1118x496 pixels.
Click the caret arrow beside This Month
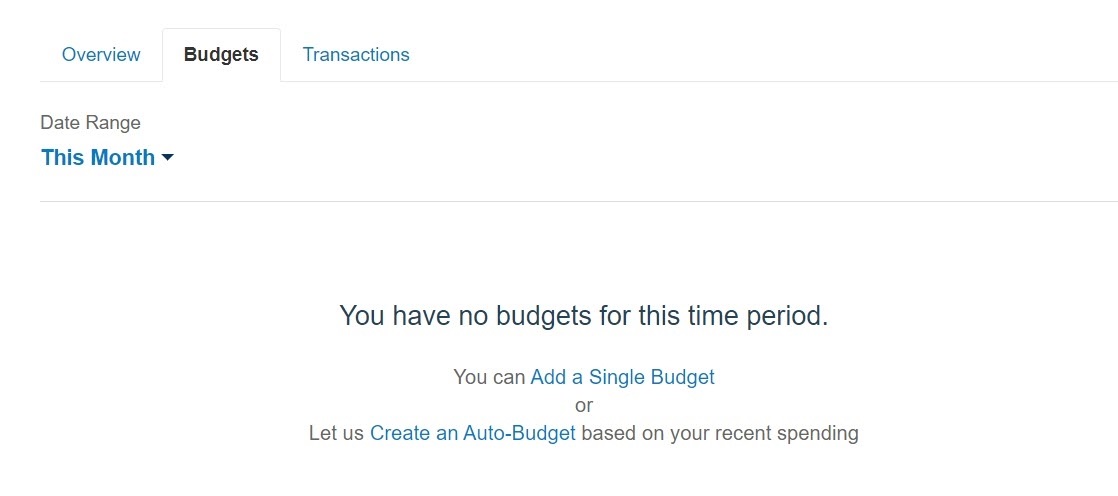[x=167, y=158]
